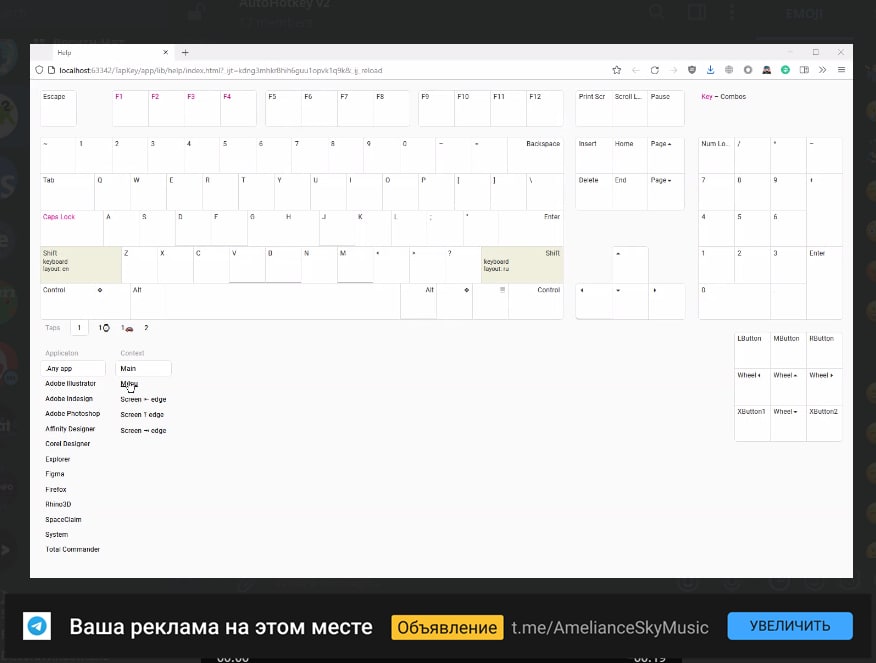Image resolution: width=876 pixels, height=663 pixels.
Task: Choose Total Commander application
Action: pyautogui.click(x=73, y=550)
